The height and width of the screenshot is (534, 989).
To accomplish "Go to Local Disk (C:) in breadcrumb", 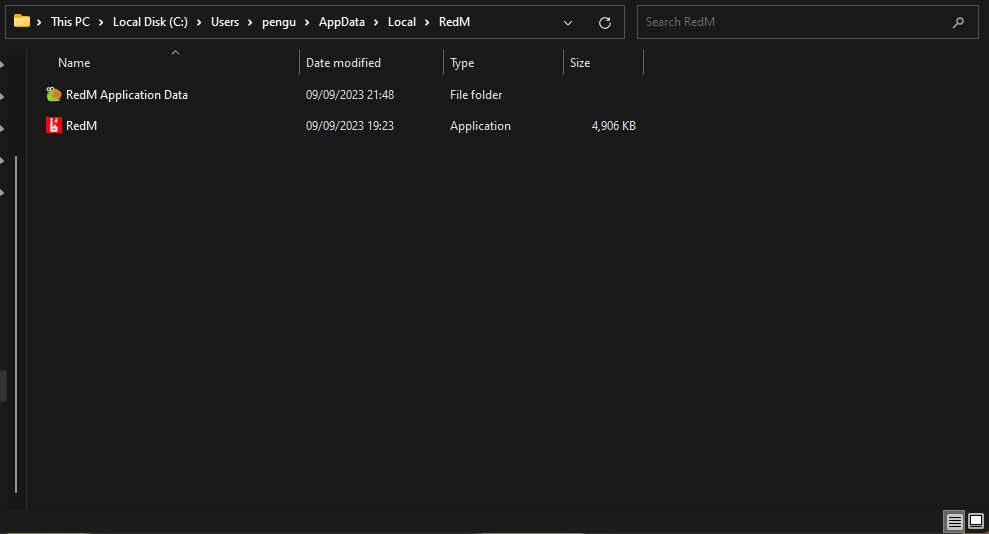I will click(150, 22).
